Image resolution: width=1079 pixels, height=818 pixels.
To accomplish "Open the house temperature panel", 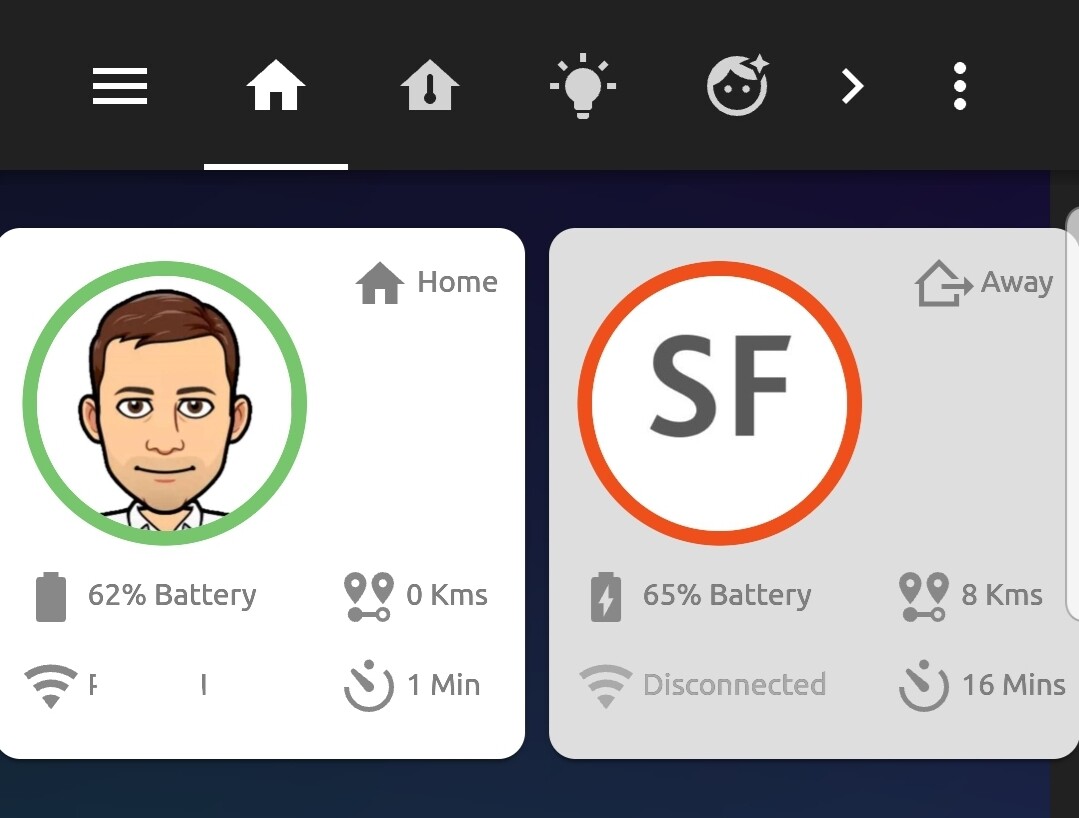I will 430,85.
